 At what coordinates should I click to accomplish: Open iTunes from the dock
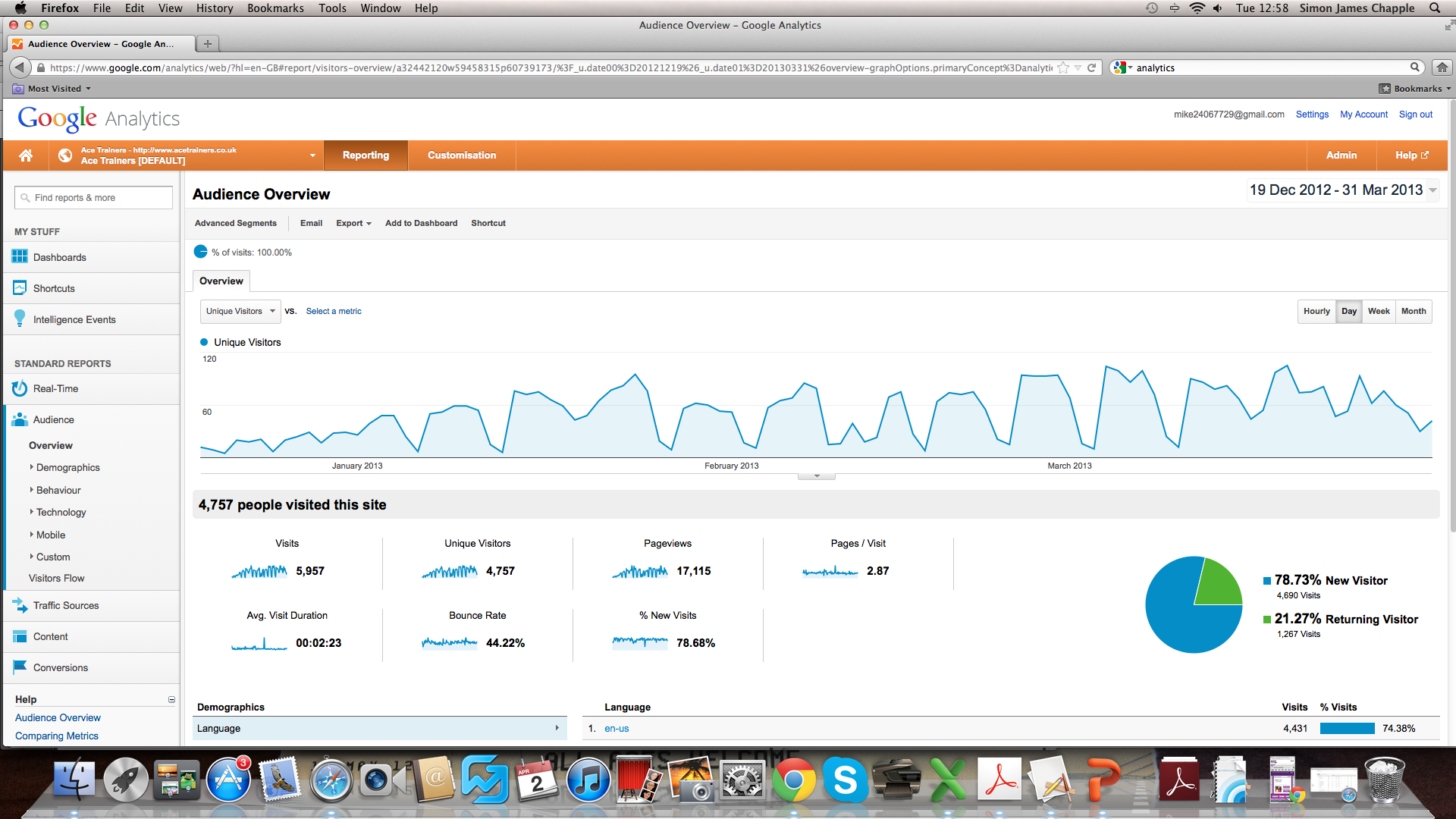[x=588, y=780]
